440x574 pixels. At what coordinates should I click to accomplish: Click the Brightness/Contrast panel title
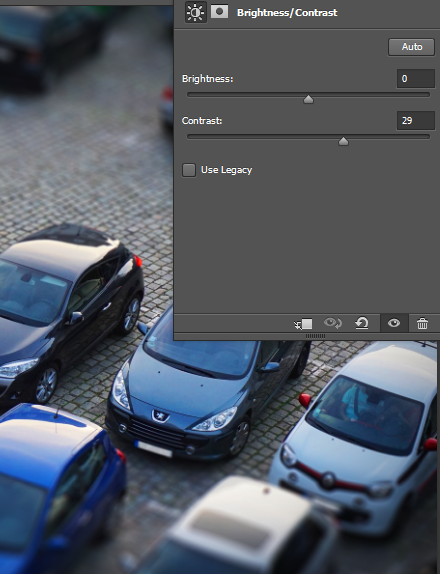coord(287,13)
